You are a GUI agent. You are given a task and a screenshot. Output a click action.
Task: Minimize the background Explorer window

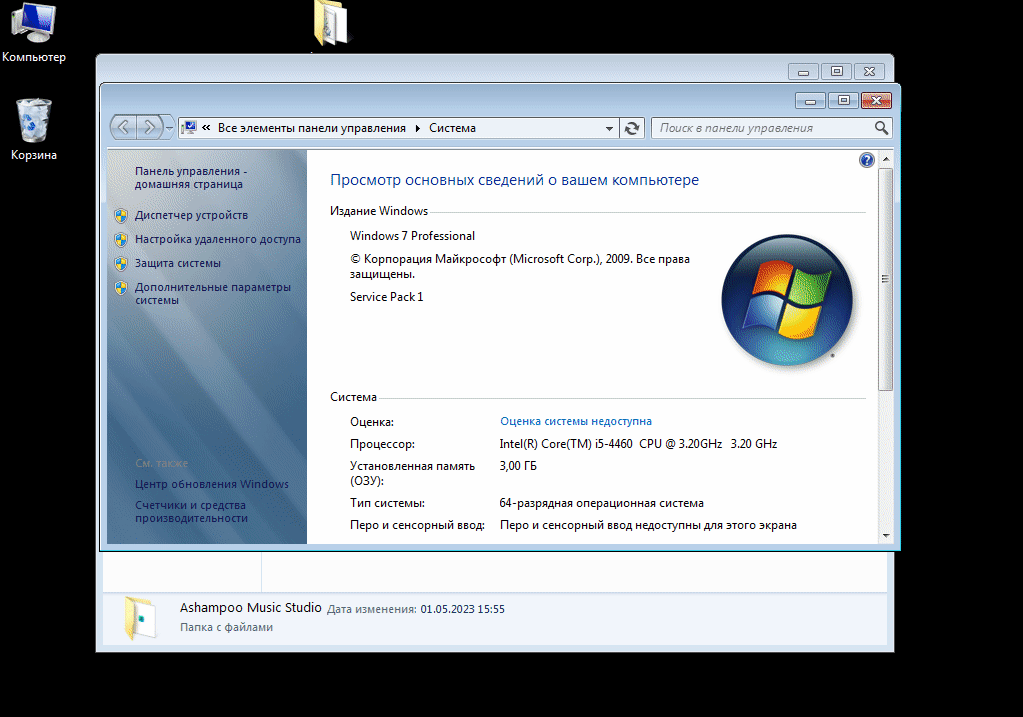tap(804, 71)
